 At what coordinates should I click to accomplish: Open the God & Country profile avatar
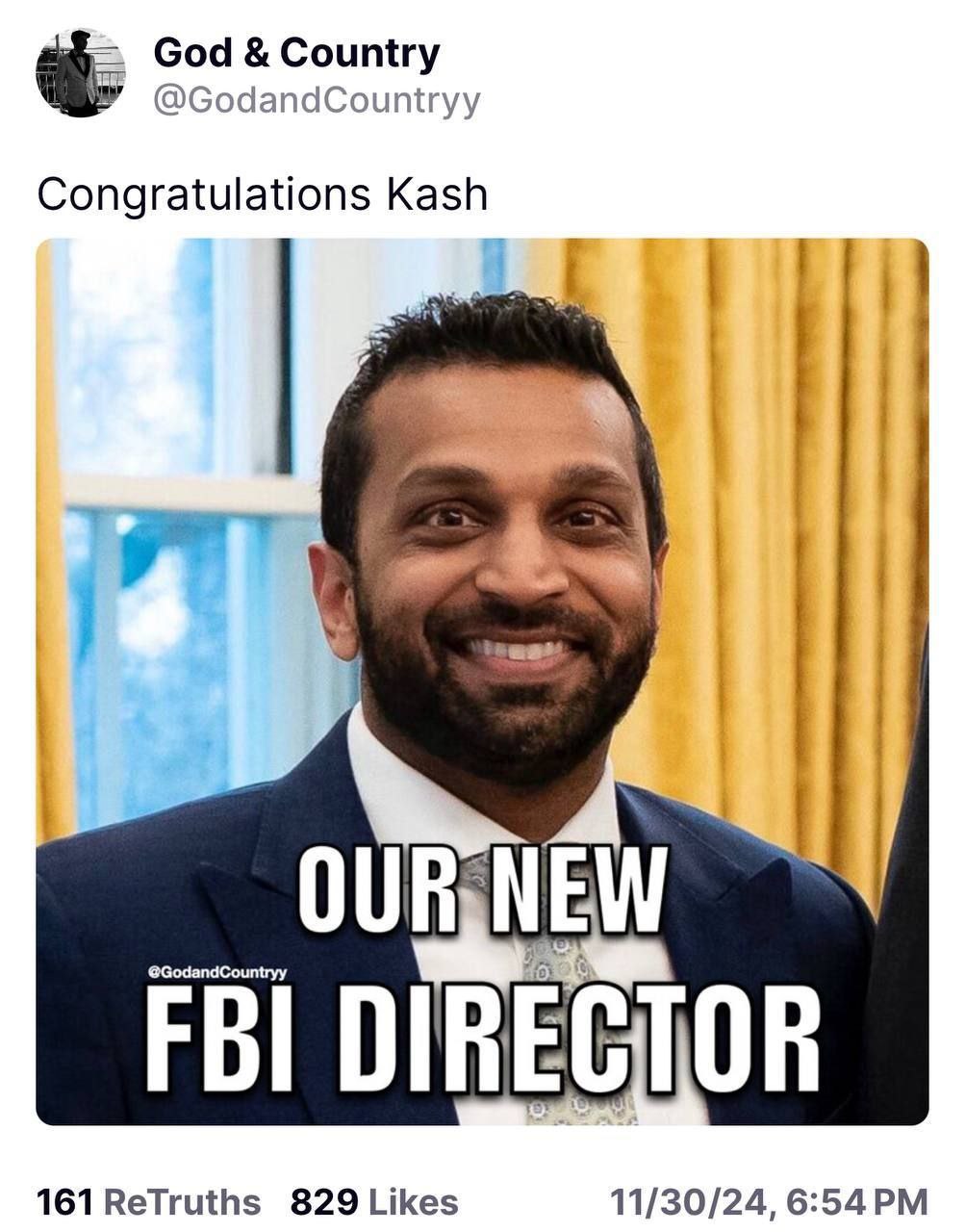80,73
